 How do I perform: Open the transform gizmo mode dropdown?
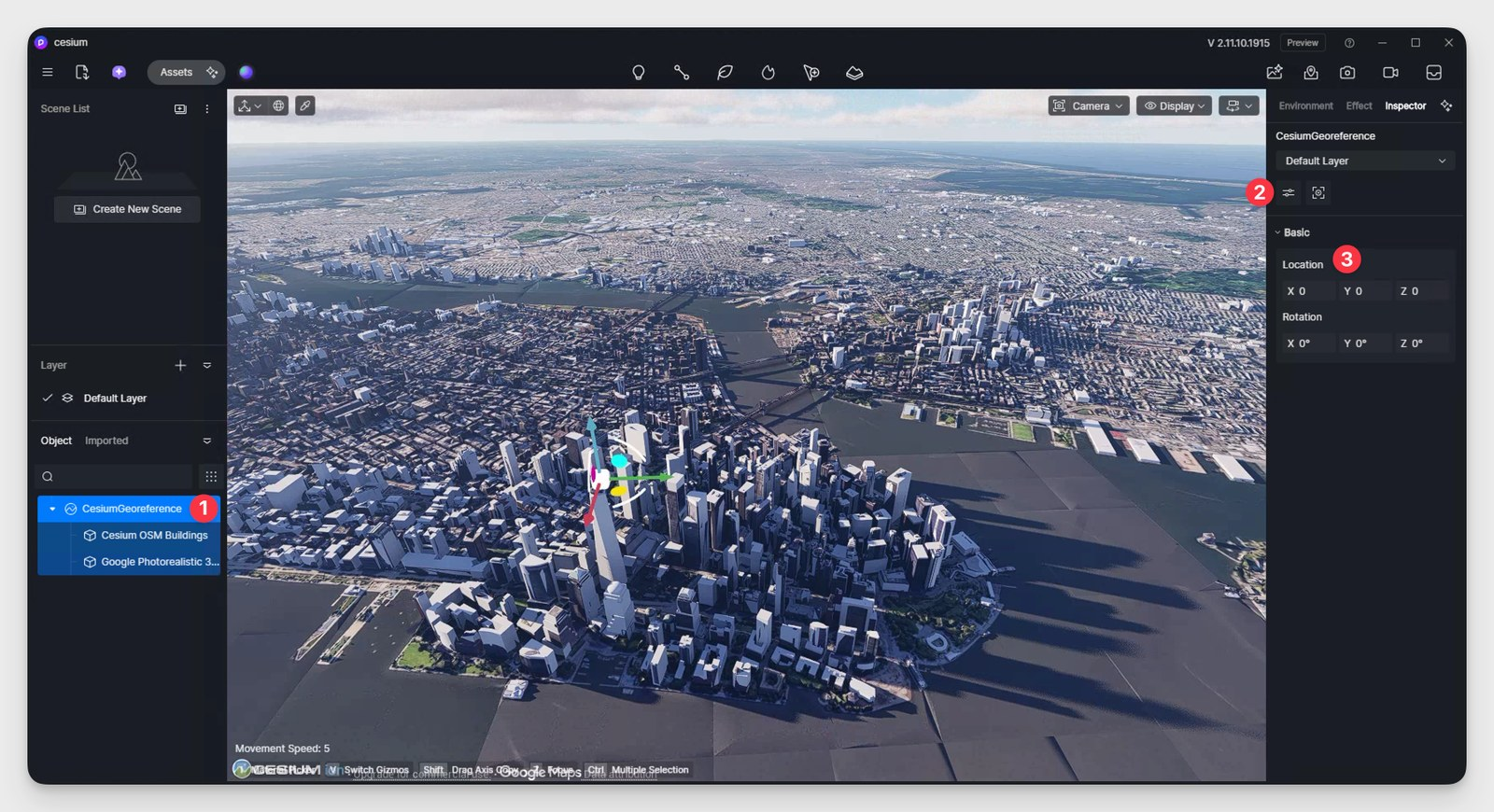click(249, 105)
